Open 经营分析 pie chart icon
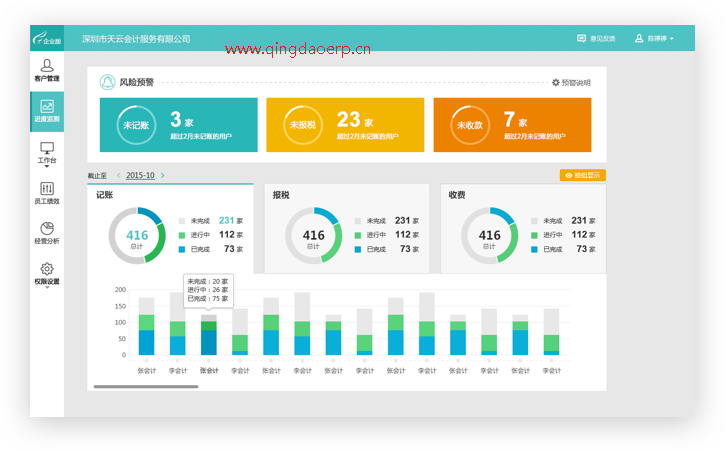Viewport: 725px width, 452px height. (47, 232)
